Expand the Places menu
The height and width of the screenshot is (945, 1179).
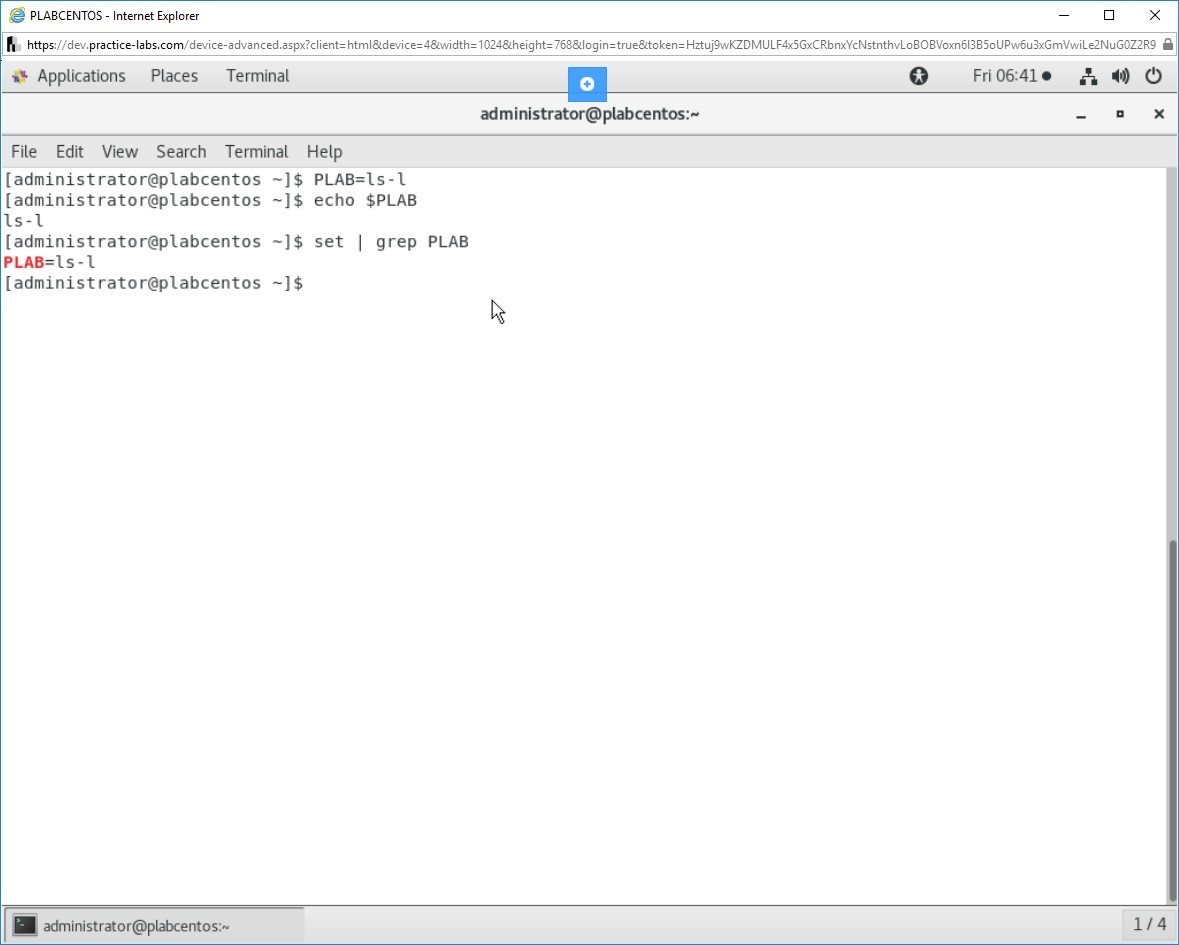coord(174,76)
